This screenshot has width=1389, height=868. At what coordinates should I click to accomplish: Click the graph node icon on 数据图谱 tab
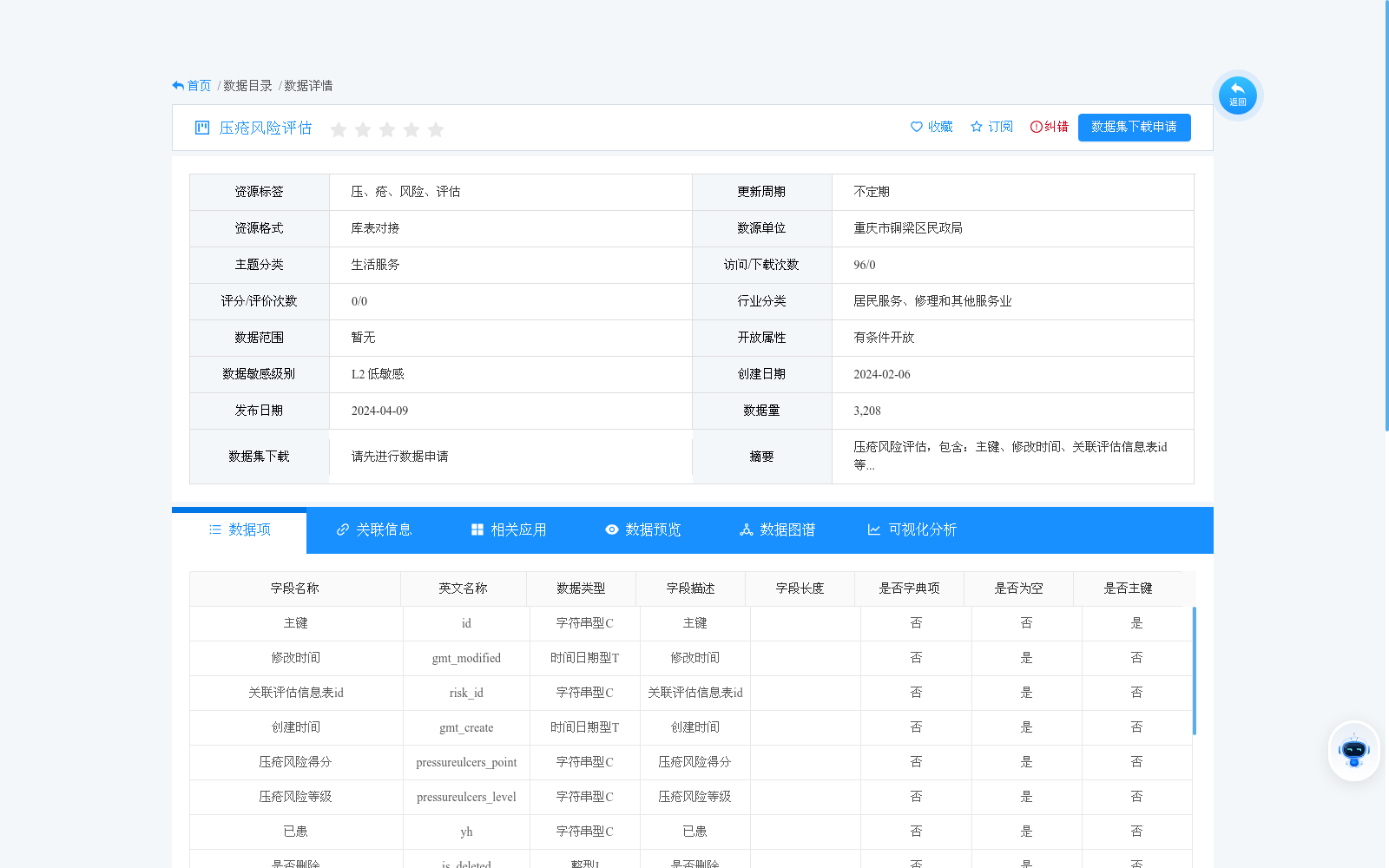coord(747,529)
